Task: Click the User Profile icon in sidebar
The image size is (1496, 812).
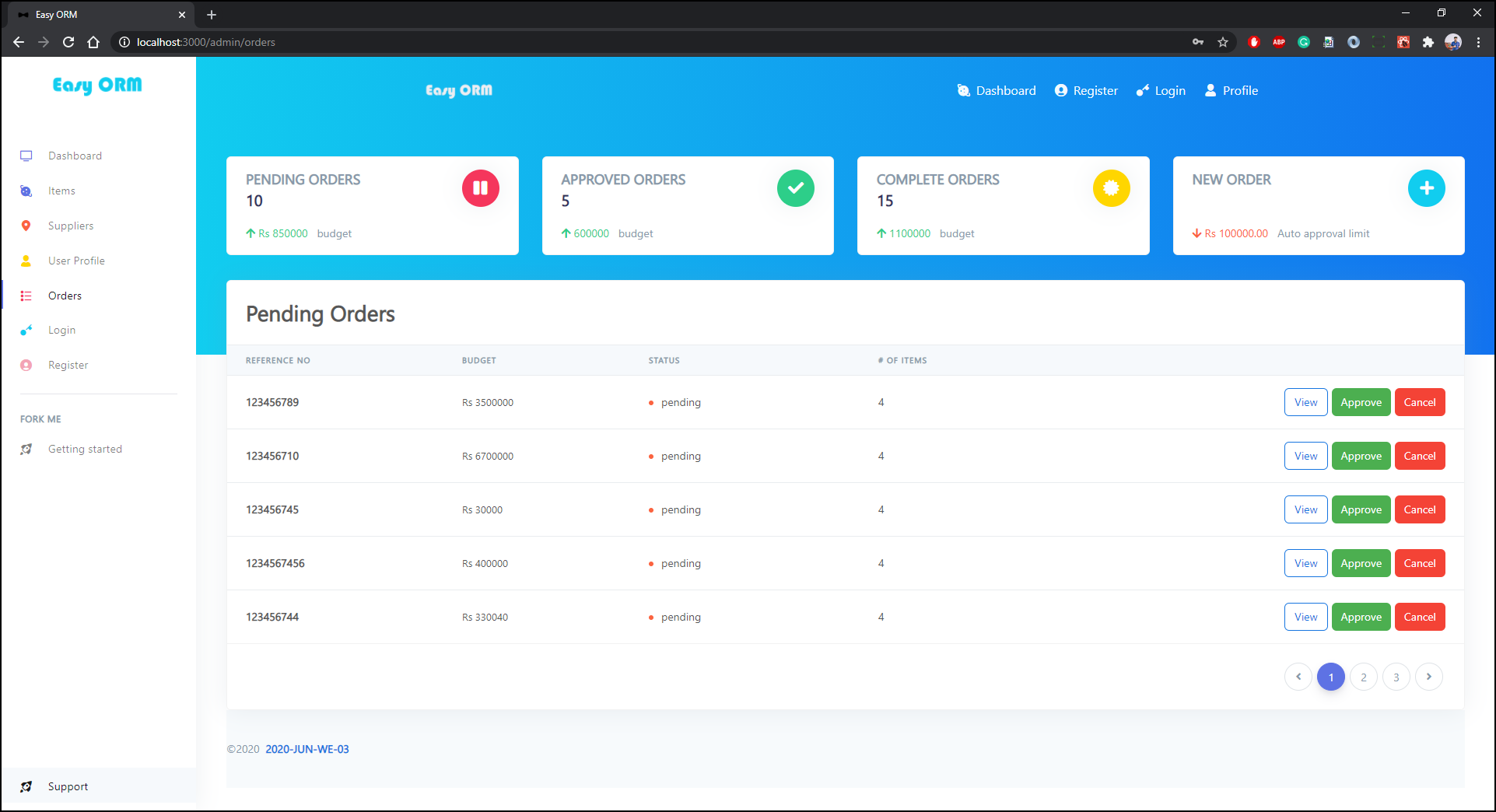Action: click(x=26, y=261)
